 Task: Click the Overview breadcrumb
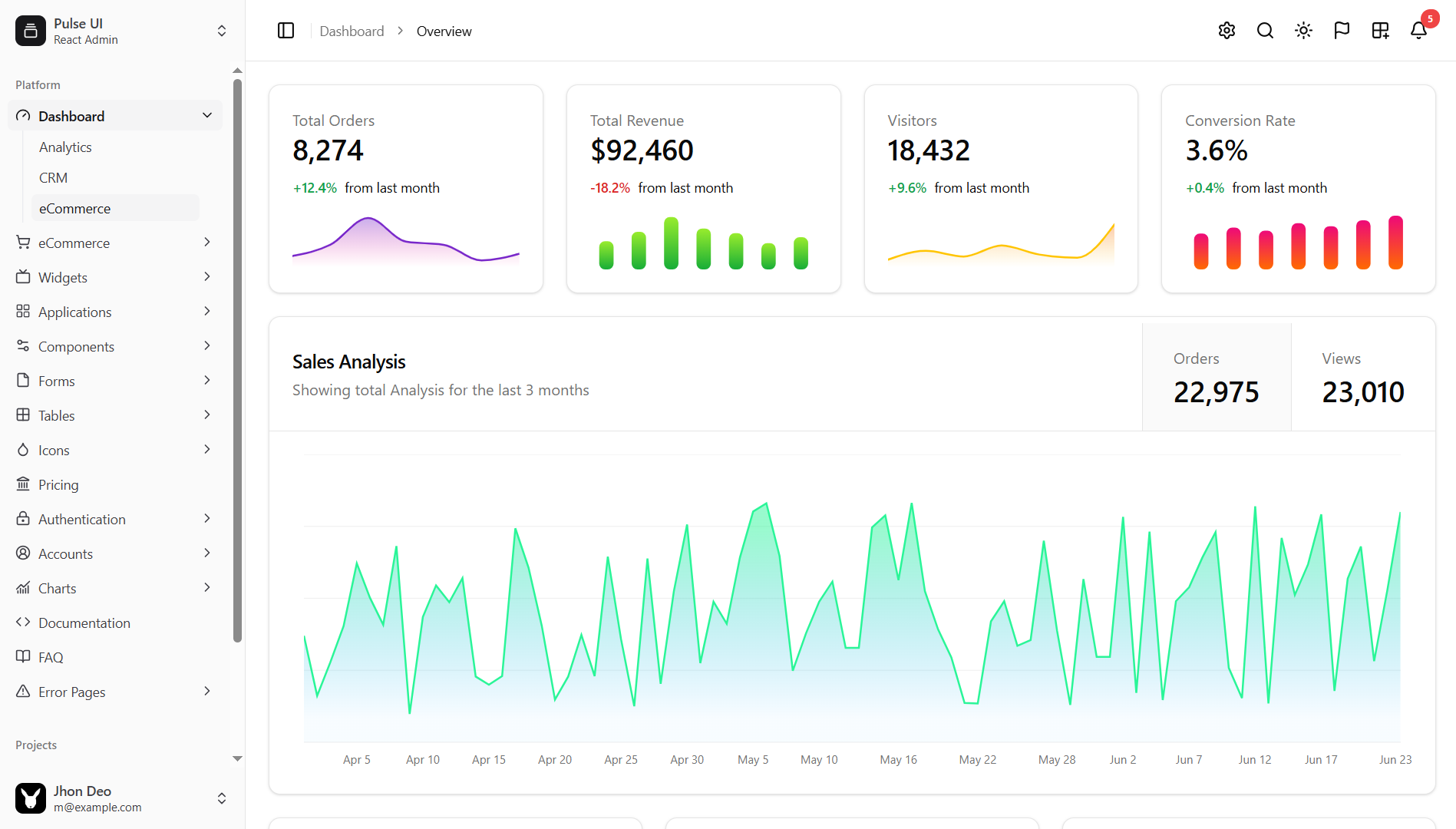coord(444,31)
